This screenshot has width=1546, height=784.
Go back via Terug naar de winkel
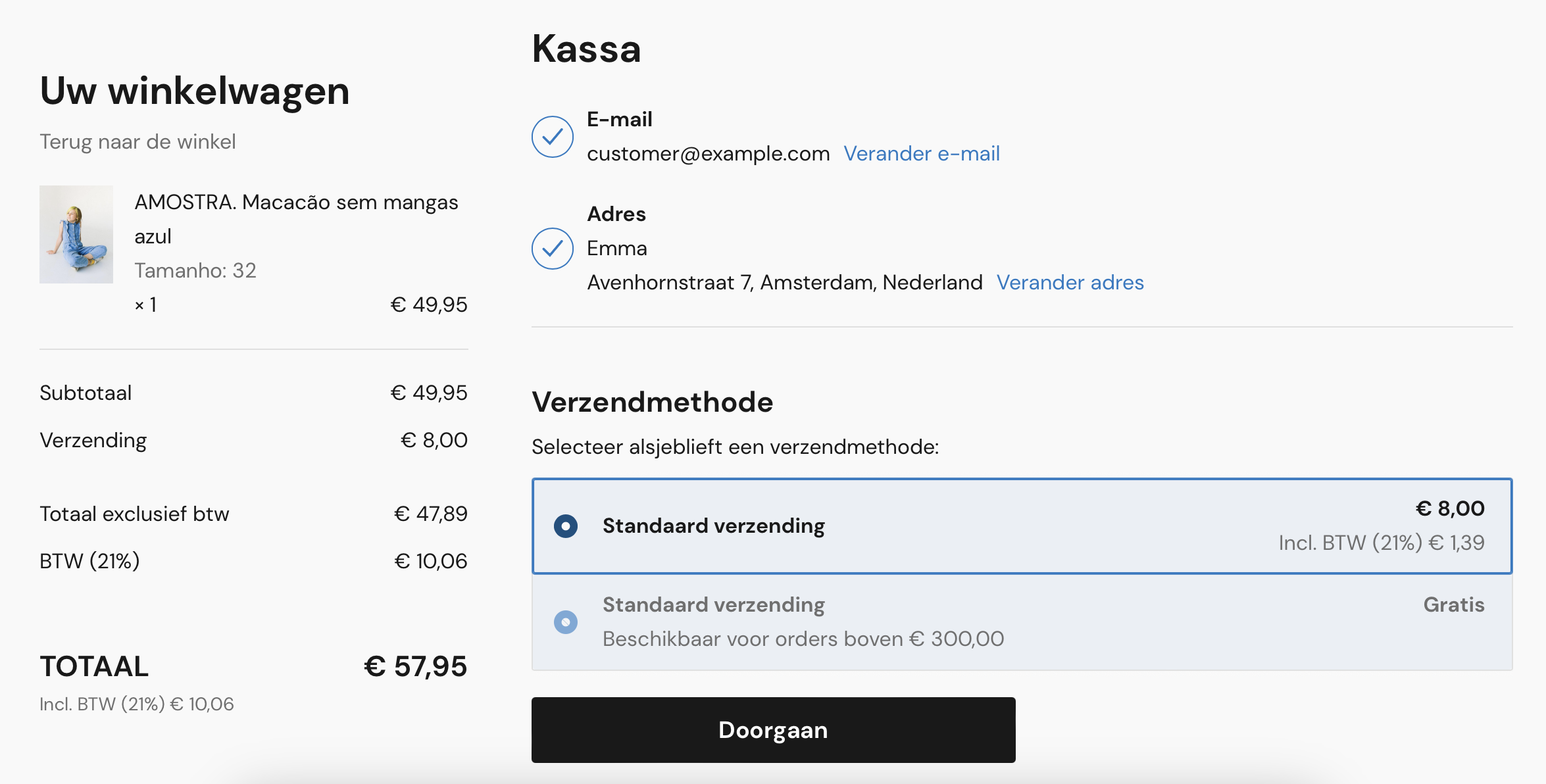tap(137, 142)
